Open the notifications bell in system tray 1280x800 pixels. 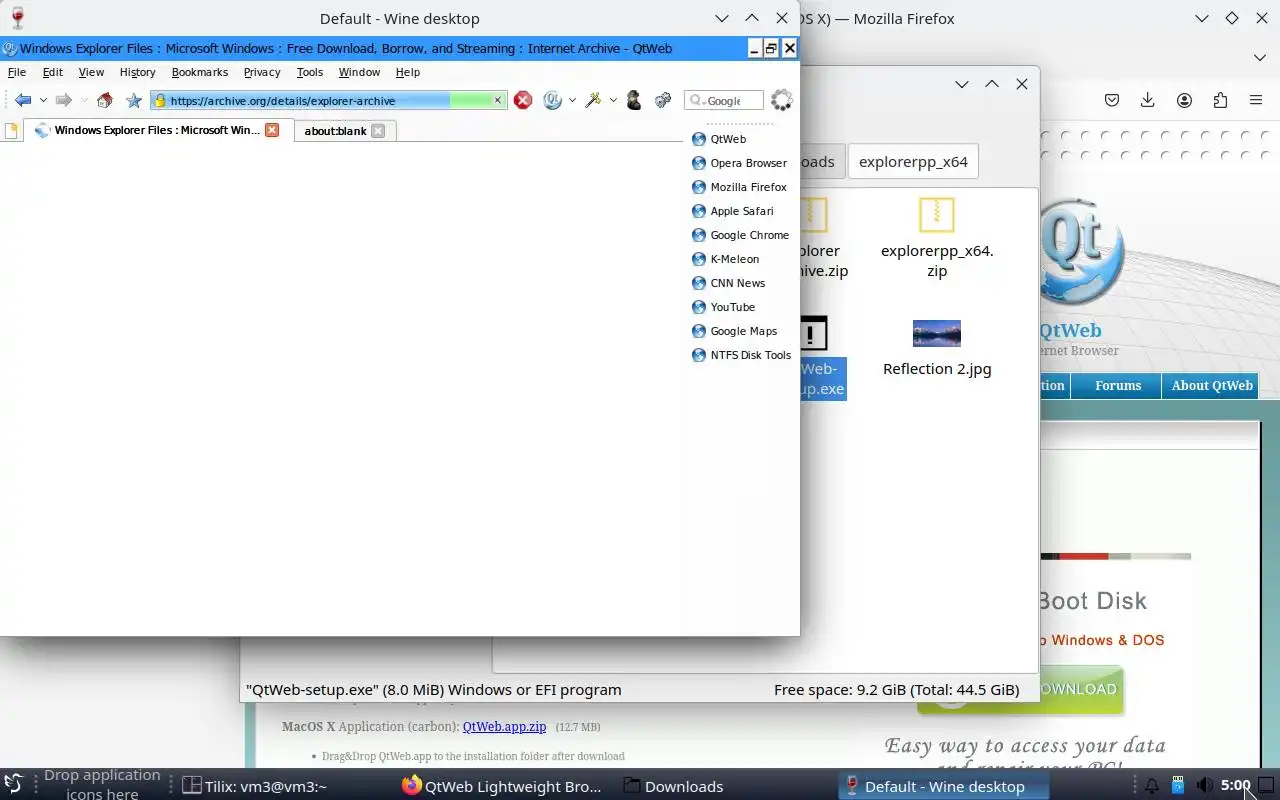pos(1151,786)
